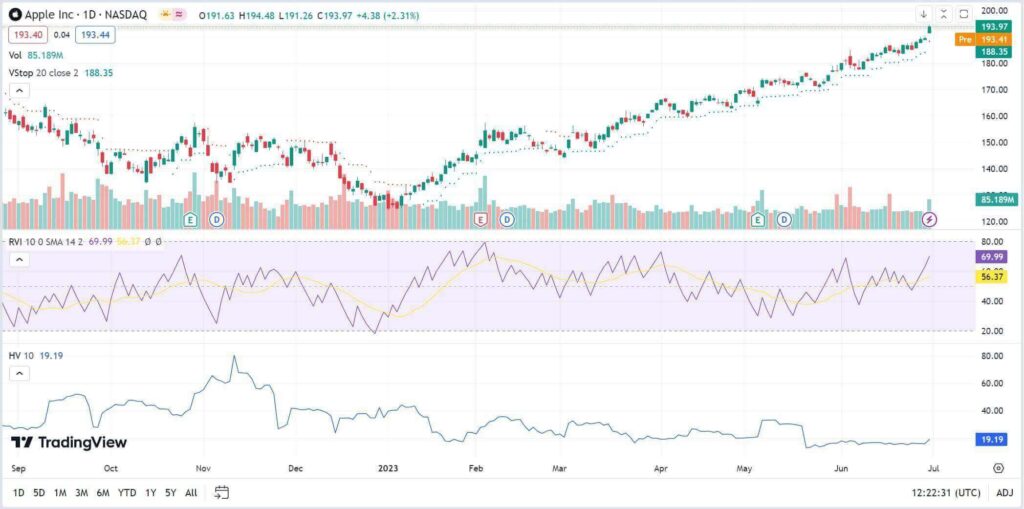This screenshot has height=509, width=1024.
Task: Open the dividend D marker in November
Action: pyautogui.click(x=217, y=220)
